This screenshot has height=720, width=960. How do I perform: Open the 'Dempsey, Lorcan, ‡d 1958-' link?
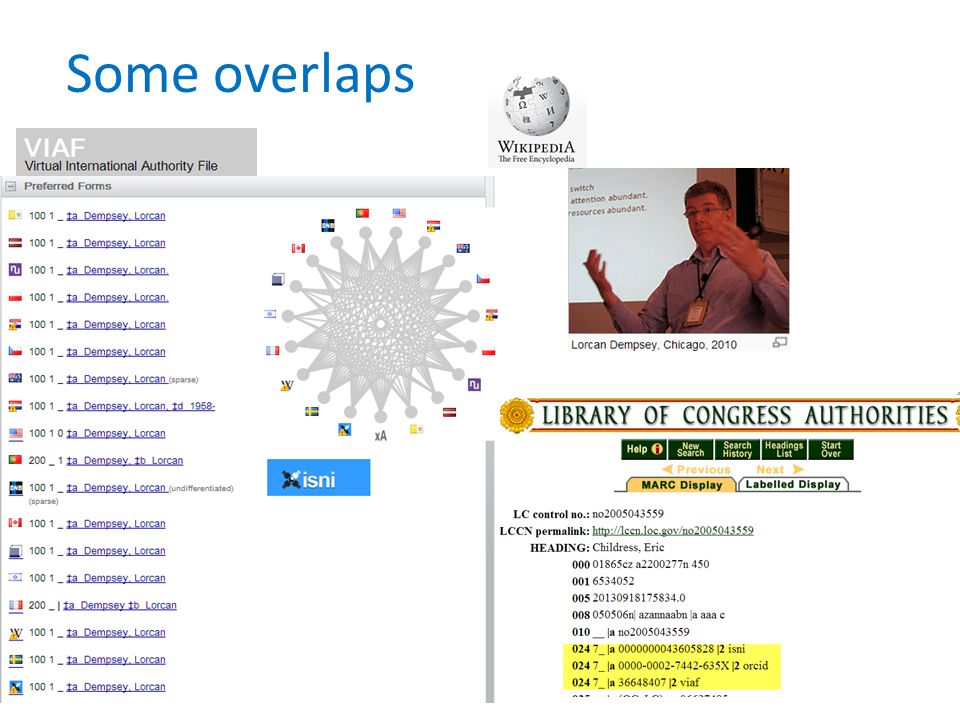[141, 406]
